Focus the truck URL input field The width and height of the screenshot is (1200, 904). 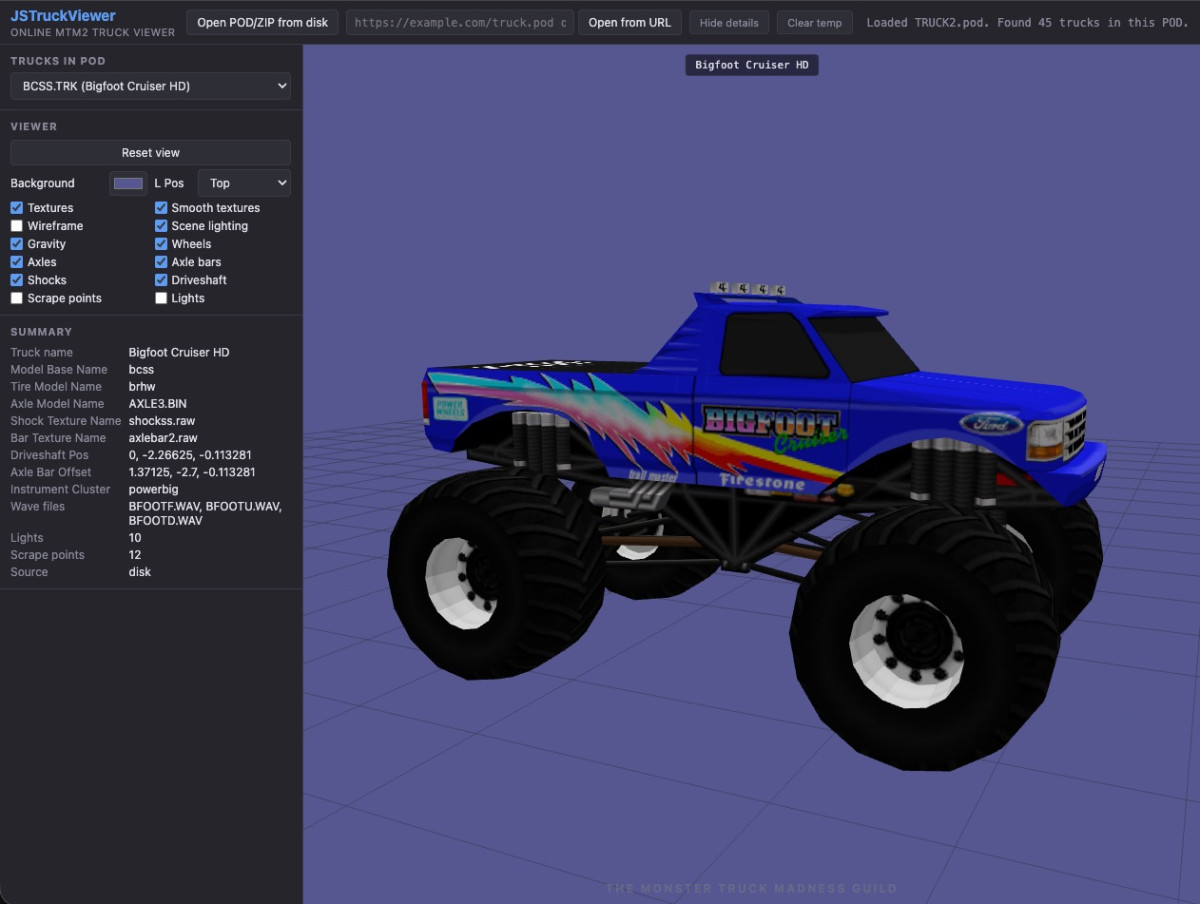pyautogui.click(x=460, y=23)
